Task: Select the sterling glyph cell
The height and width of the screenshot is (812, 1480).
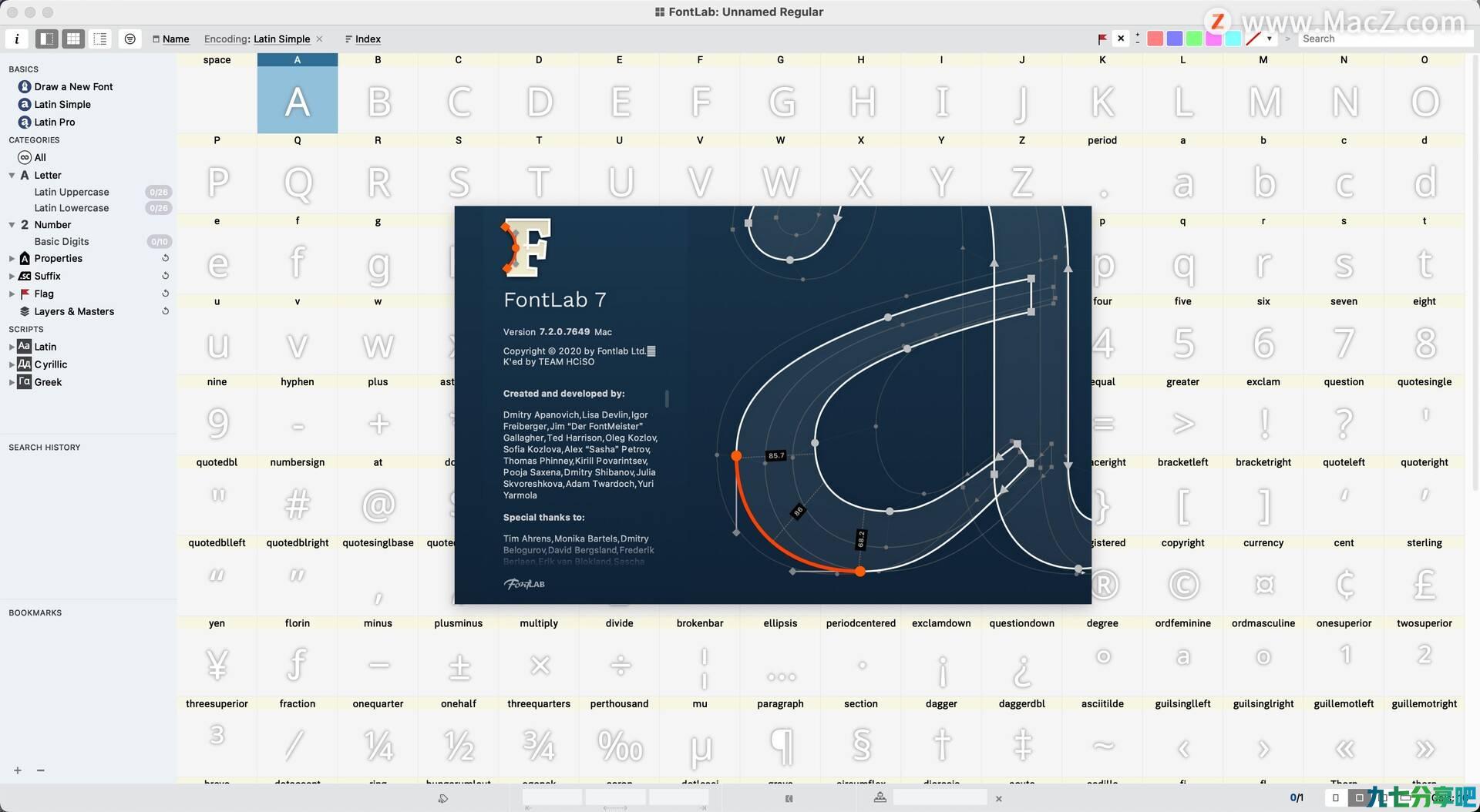Action: (1424, 576)
